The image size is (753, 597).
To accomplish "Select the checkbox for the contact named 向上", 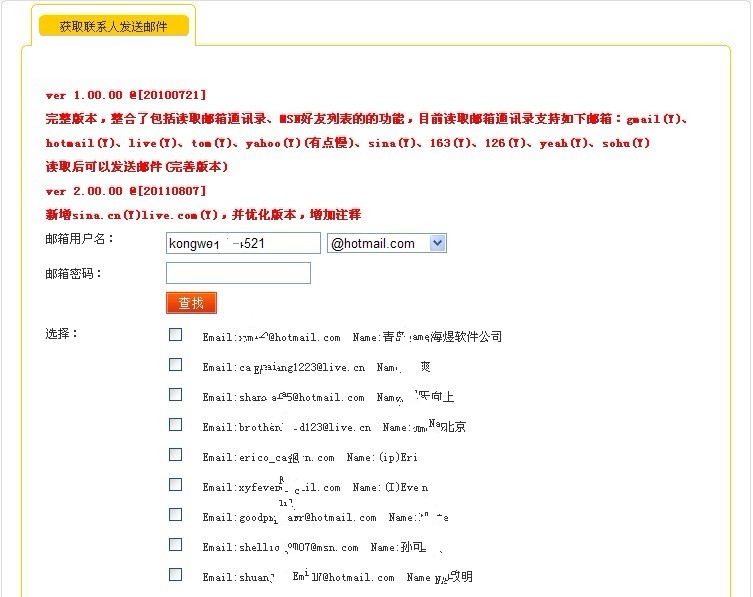I will click(x=175, y=394).
